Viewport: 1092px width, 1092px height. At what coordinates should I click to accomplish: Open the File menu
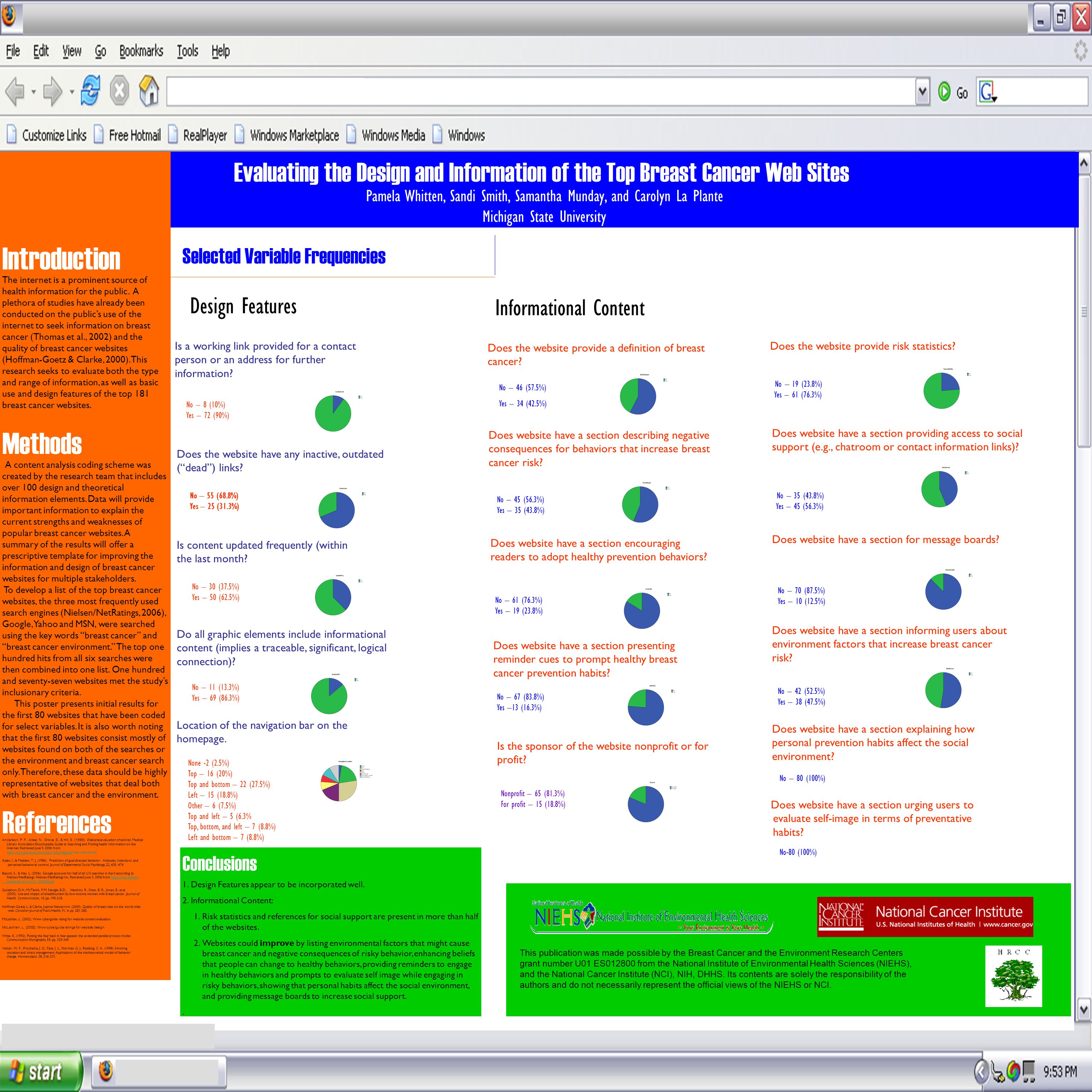click(x=13, y=51)
